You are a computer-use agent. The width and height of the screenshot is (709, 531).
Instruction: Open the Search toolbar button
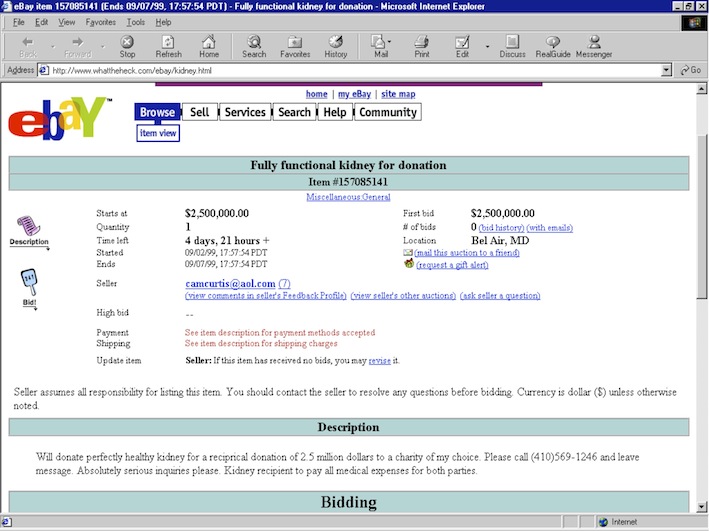click(x=254, y=46)
